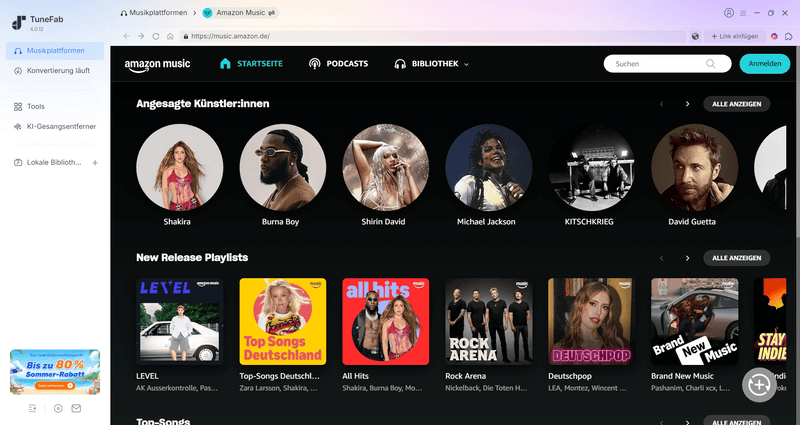The height and width of the screenshot is (425, 800).
Task: Open the LEVEL playlist cover
Action: (x=180, y=321)
